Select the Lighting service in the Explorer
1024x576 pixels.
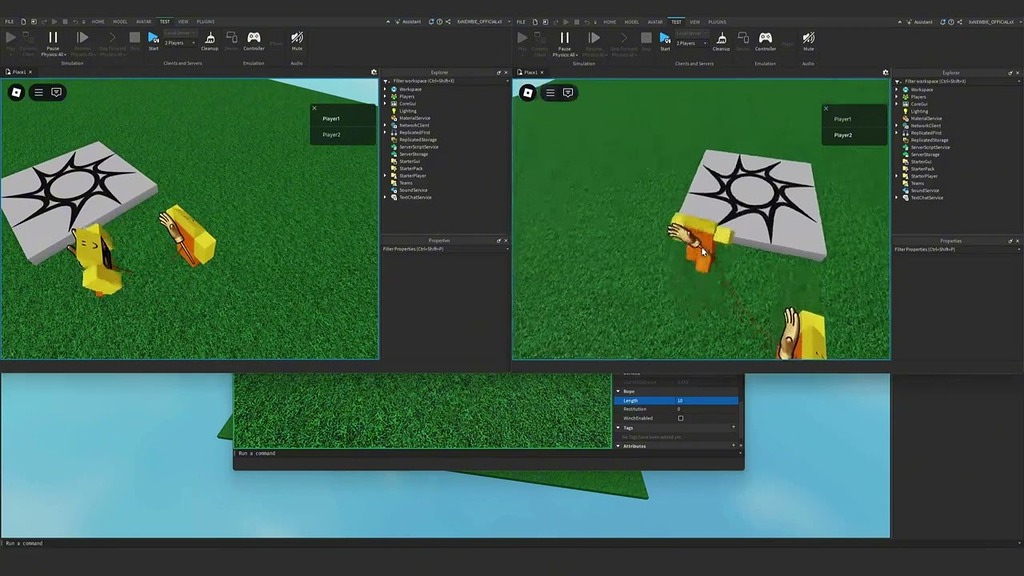(408, 111)
